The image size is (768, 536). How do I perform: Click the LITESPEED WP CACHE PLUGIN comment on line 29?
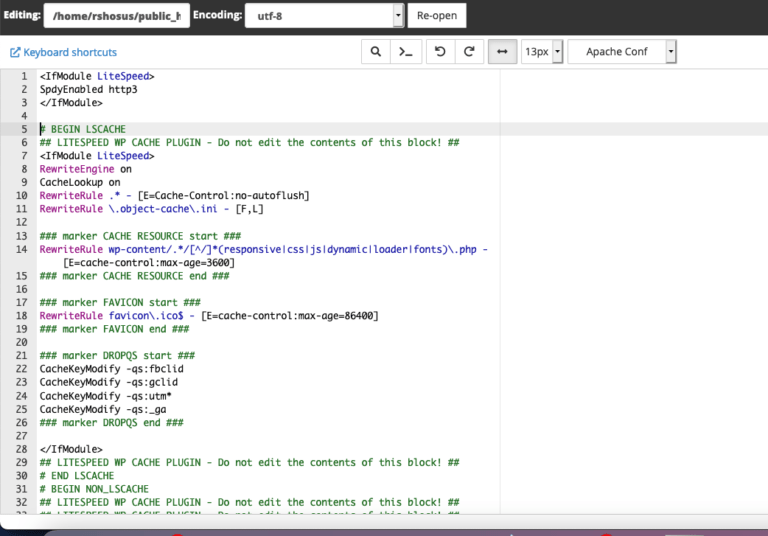point(249,463)
